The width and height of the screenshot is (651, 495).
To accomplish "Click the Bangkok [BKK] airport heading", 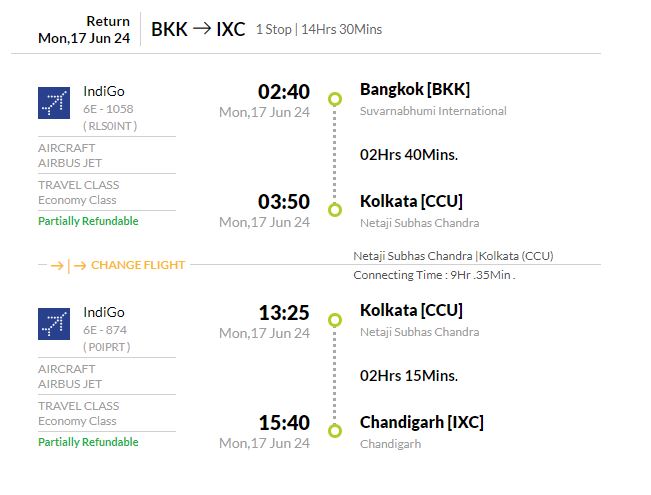I will (415, 90).
